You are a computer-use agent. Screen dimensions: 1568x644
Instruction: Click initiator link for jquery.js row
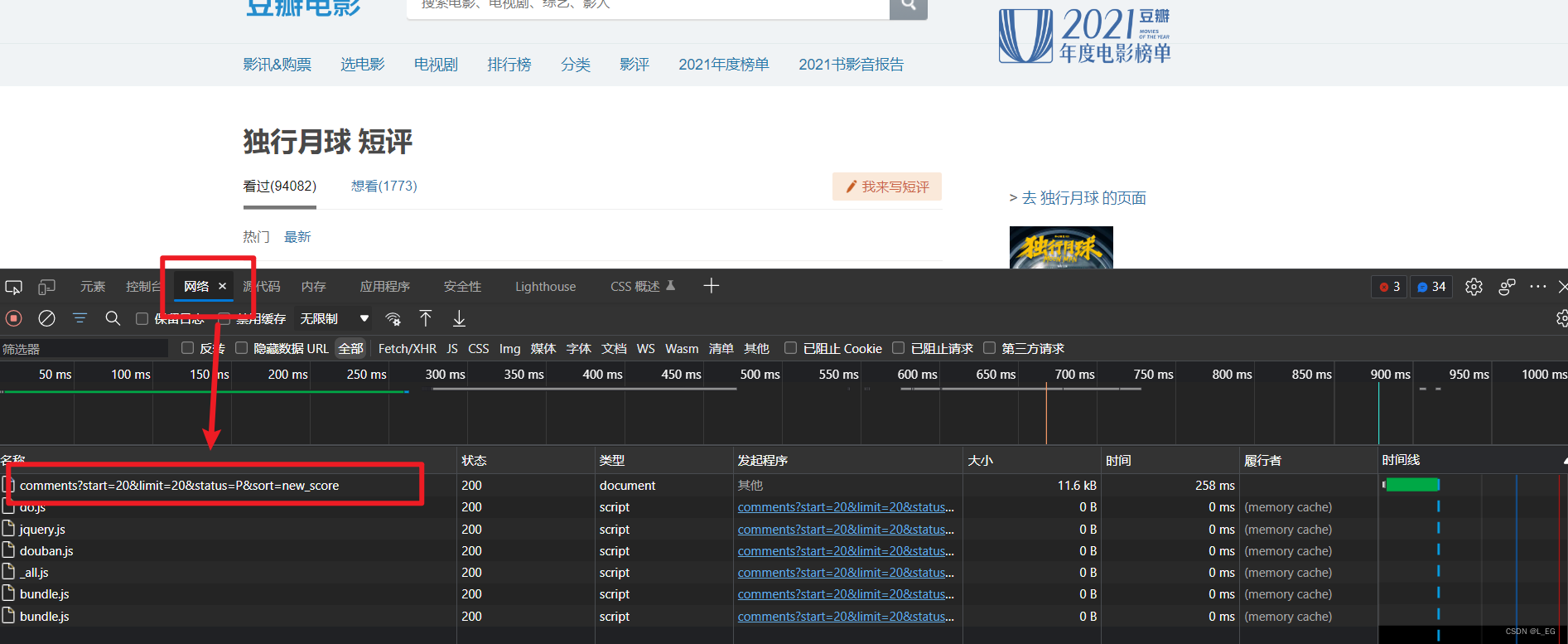[x=846, y=529]
